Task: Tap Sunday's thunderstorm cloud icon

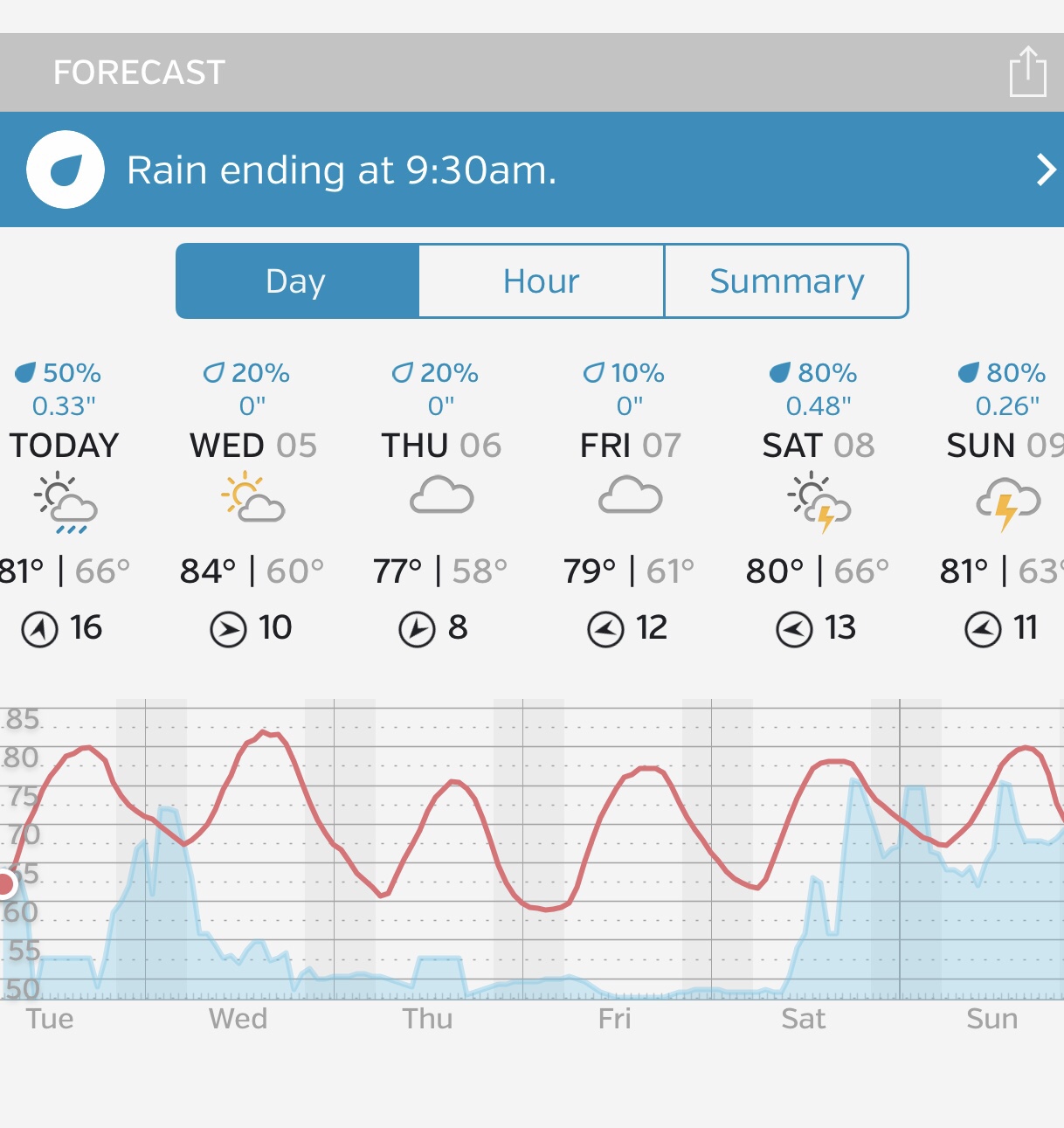Action: tap(1008, 502)
